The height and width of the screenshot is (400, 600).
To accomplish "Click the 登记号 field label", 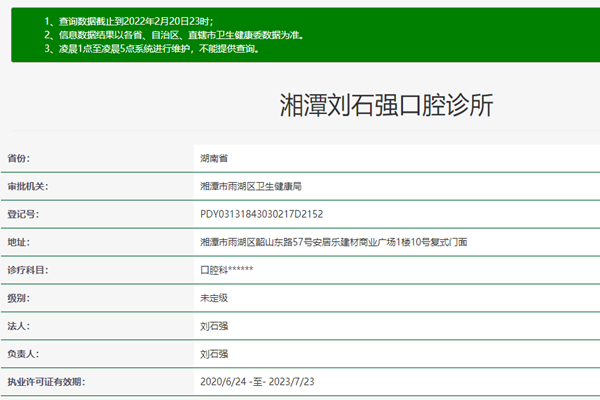I will (24, 214).
